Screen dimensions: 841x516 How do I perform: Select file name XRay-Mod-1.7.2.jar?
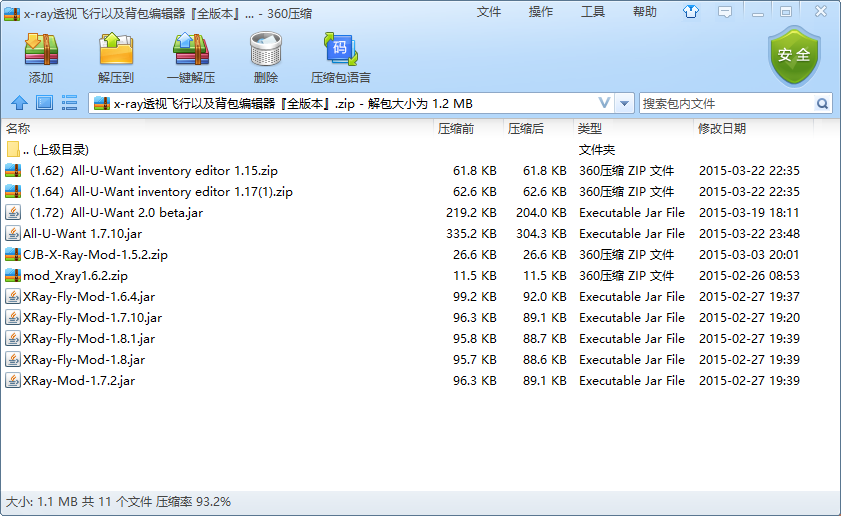pyautogui.click(x=79, y=380)
